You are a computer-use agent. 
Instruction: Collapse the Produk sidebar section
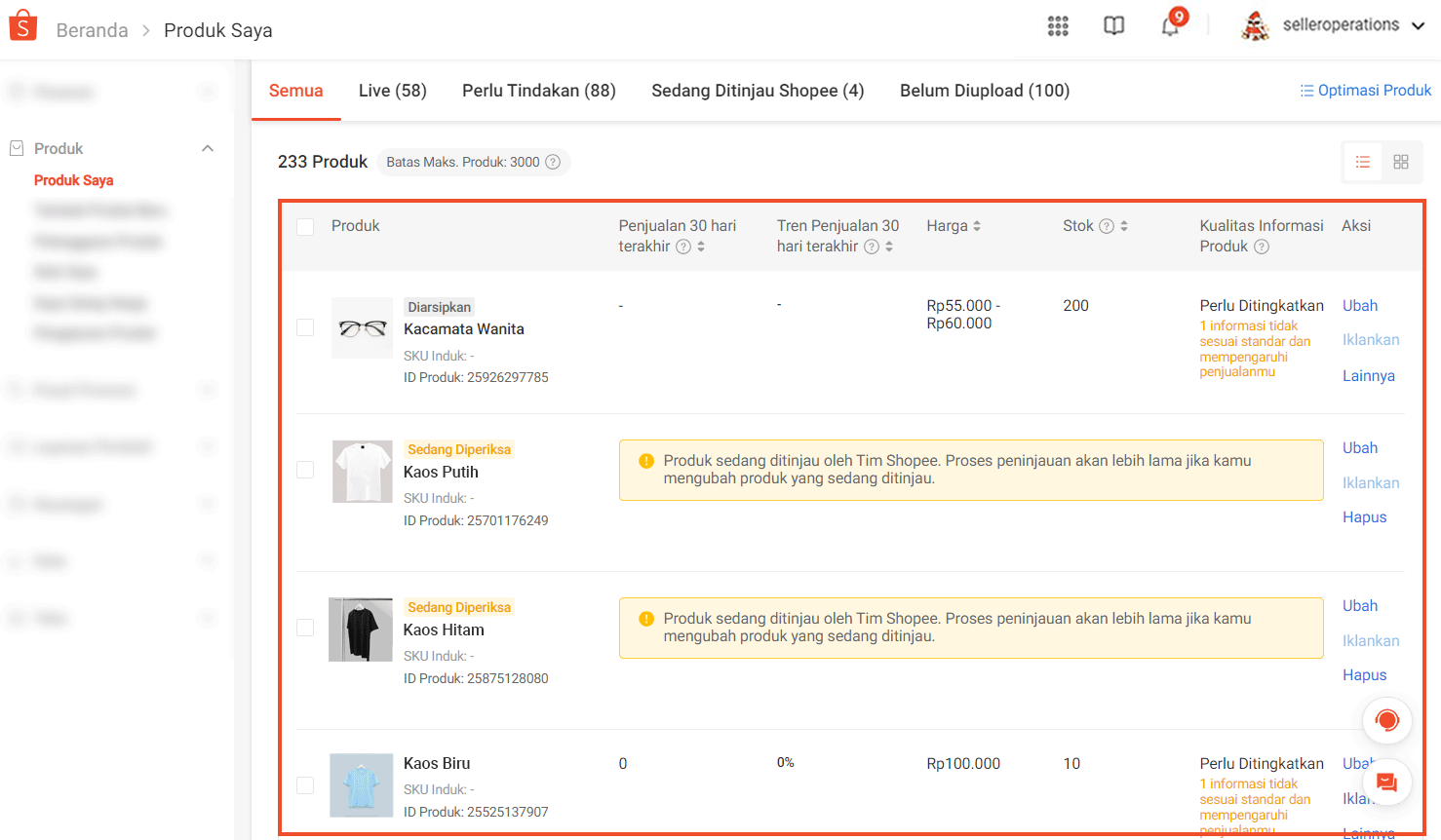(x=208, y=148)
